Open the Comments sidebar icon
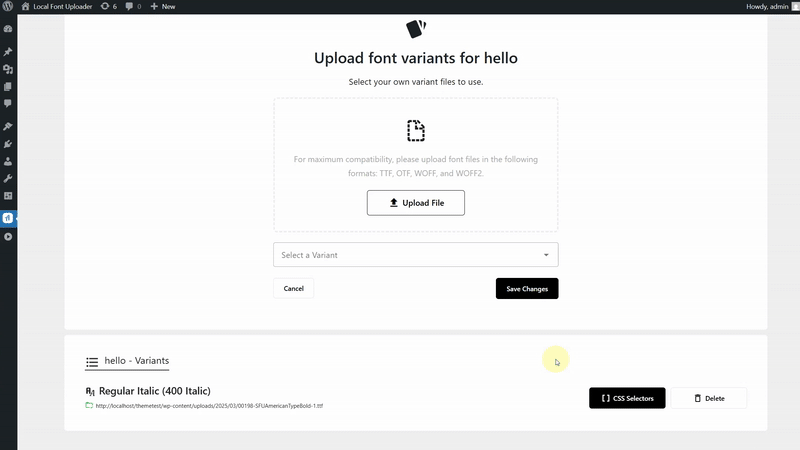 tap(8, 104)
